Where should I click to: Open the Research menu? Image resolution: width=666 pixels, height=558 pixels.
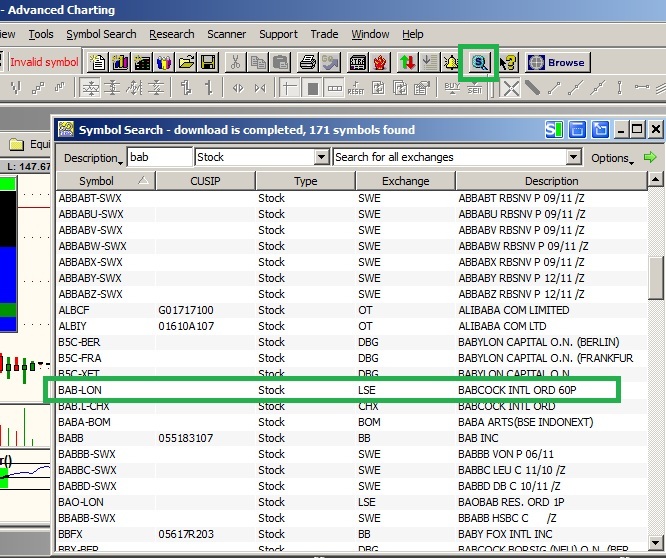point(172,34)
